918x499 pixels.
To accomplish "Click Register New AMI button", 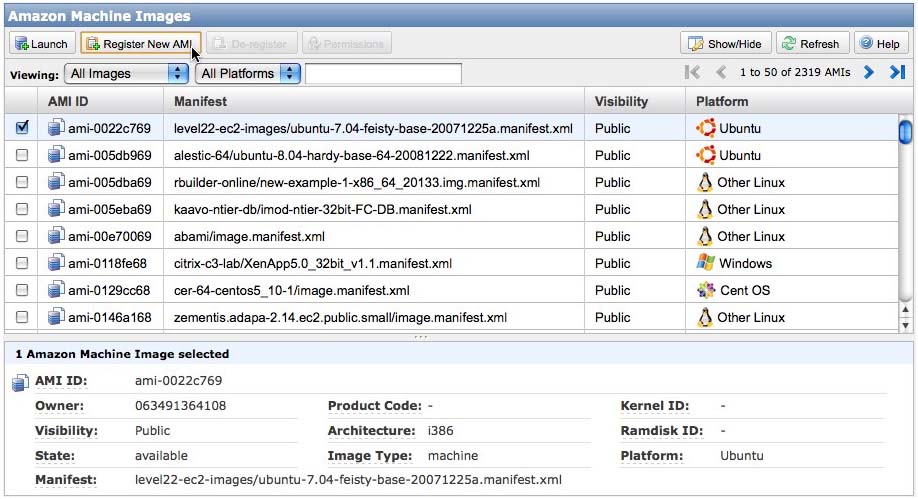I will coord(141,44).
